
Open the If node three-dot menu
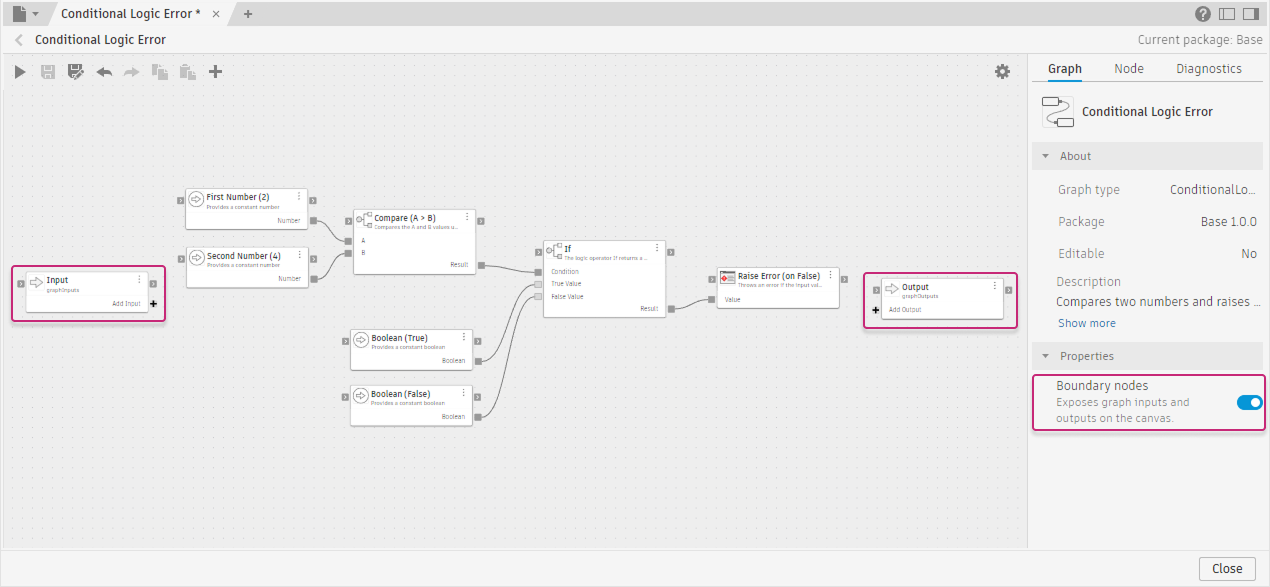click(x=656, y=248)
